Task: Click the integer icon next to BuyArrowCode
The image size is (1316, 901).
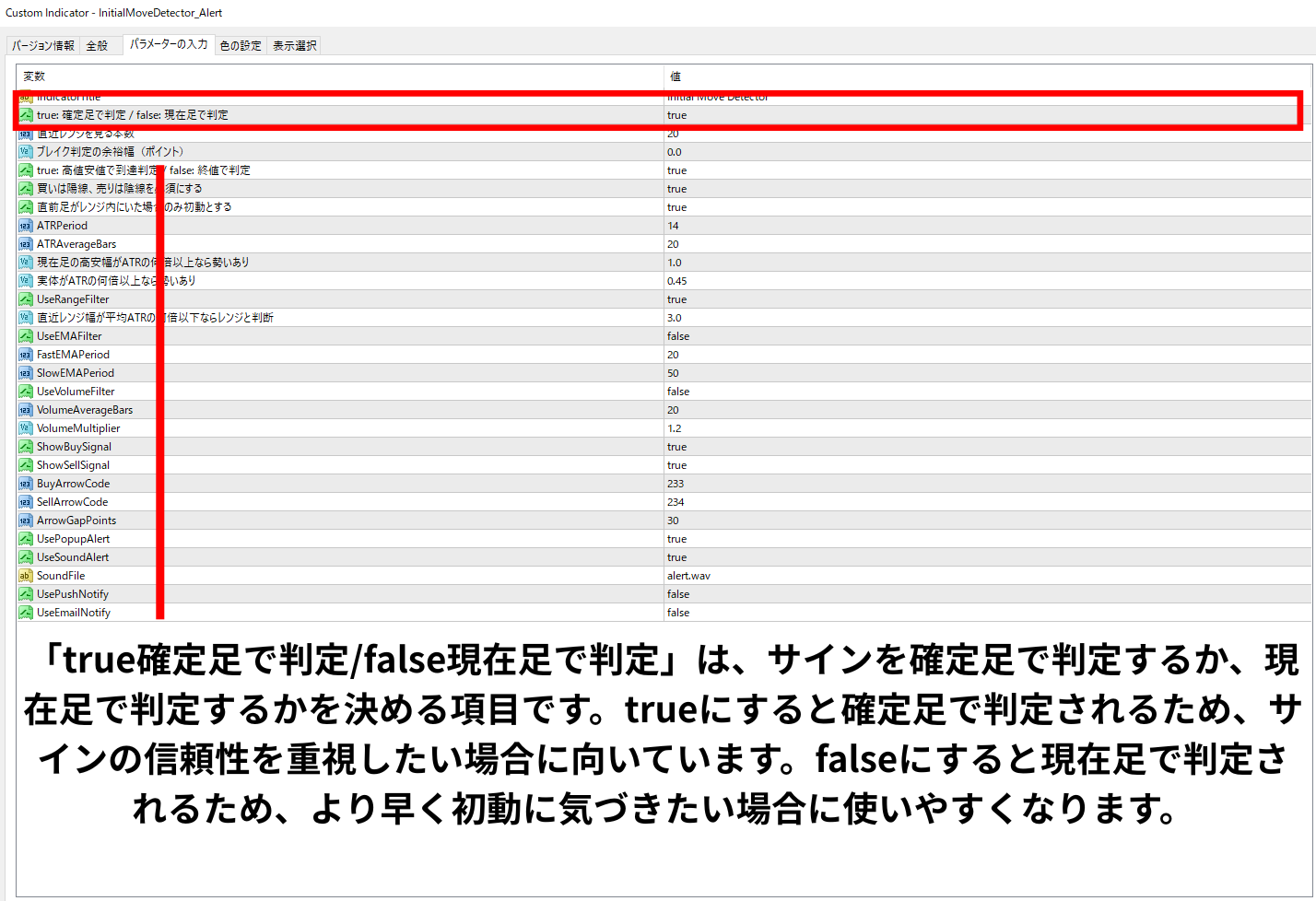Action: pos(26,484)
